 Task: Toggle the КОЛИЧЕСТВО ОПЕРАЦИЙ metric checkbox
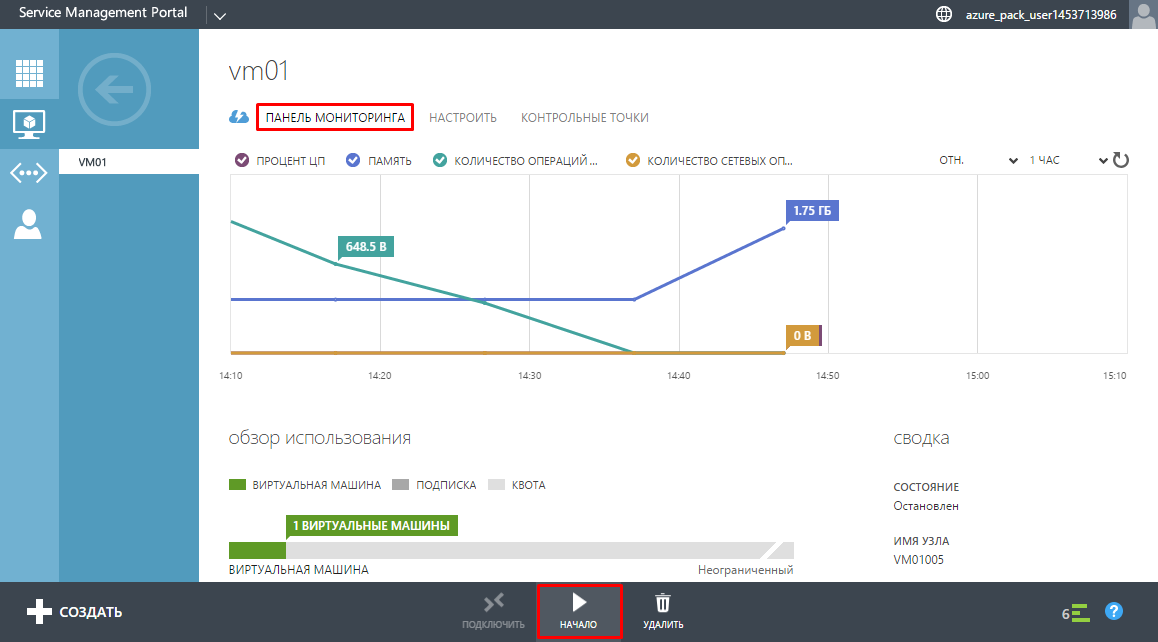pos(440,160)
